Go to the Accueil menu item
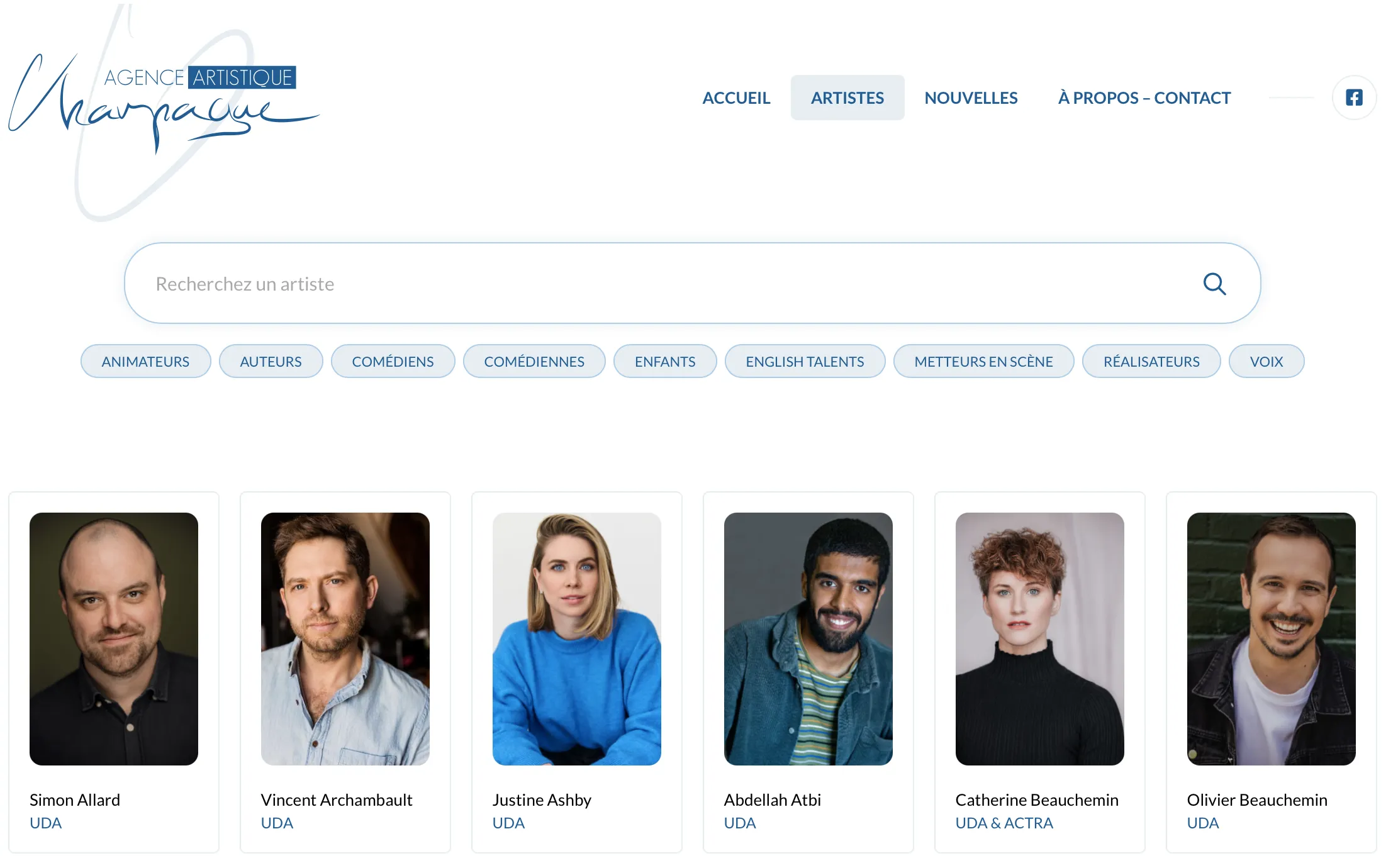The height and width of the screenshot is (868, 1398). tap(736, 97)
